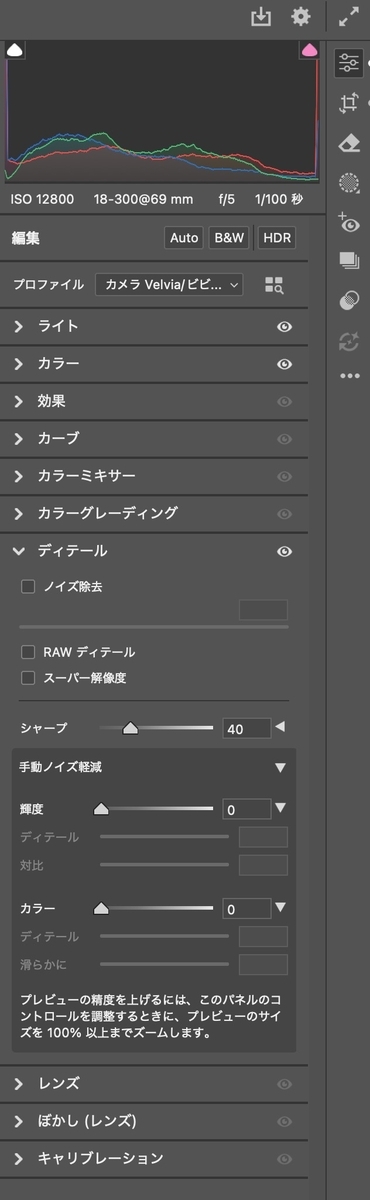
Task: Toggle カラー panel visibility eye
Action: tap(285, 364)
